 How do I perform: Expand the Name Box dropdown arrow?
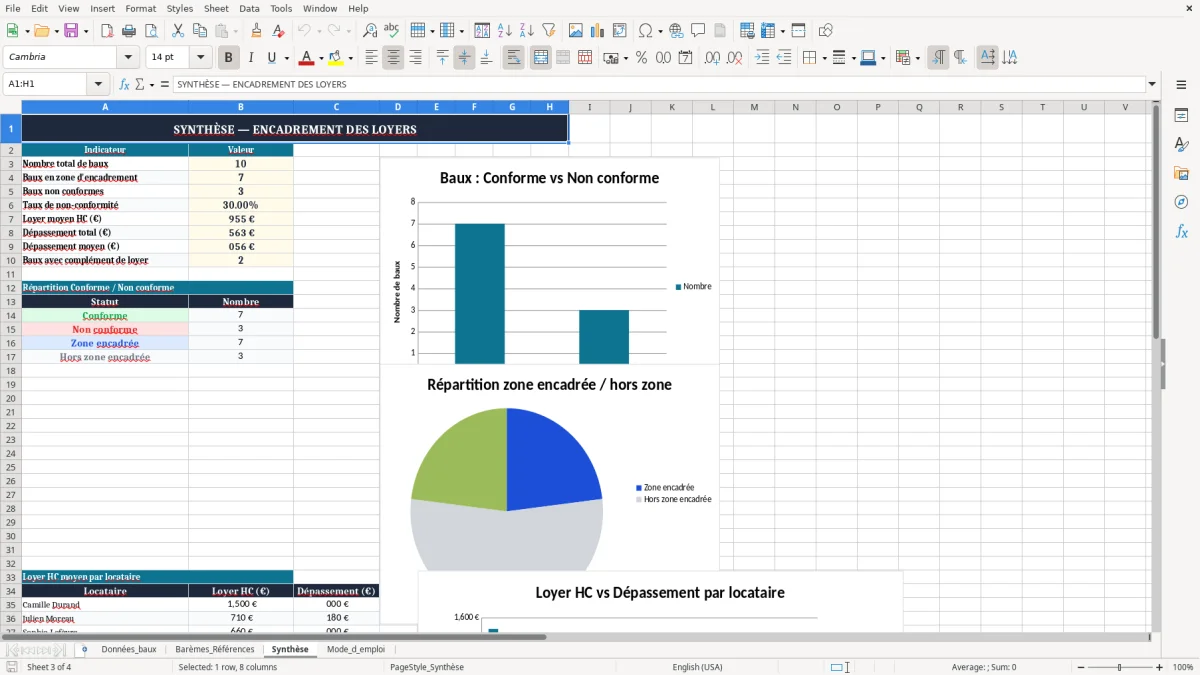98,84
